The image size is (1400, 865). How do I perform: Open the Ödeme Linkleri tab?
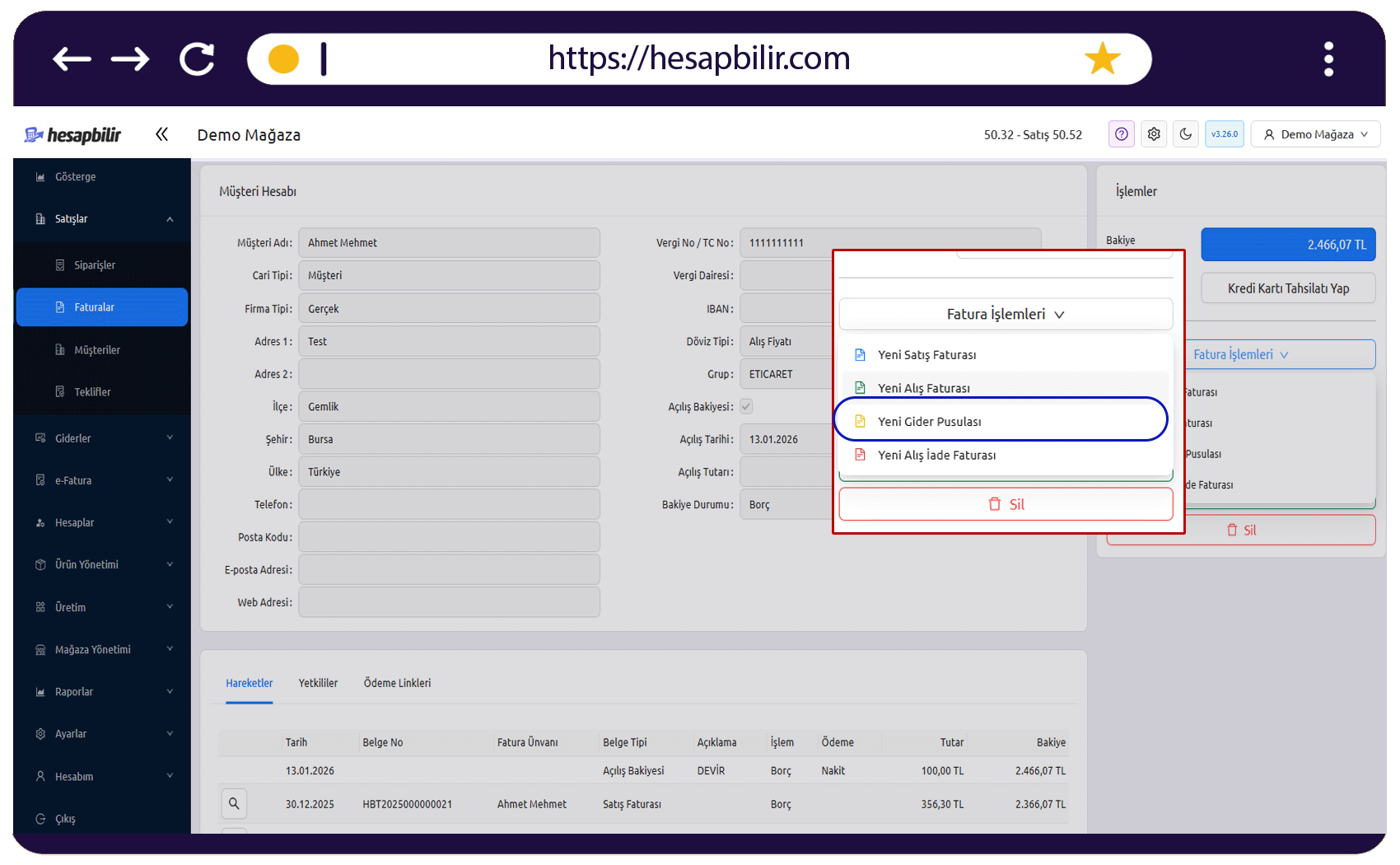(x=397, y=683)
